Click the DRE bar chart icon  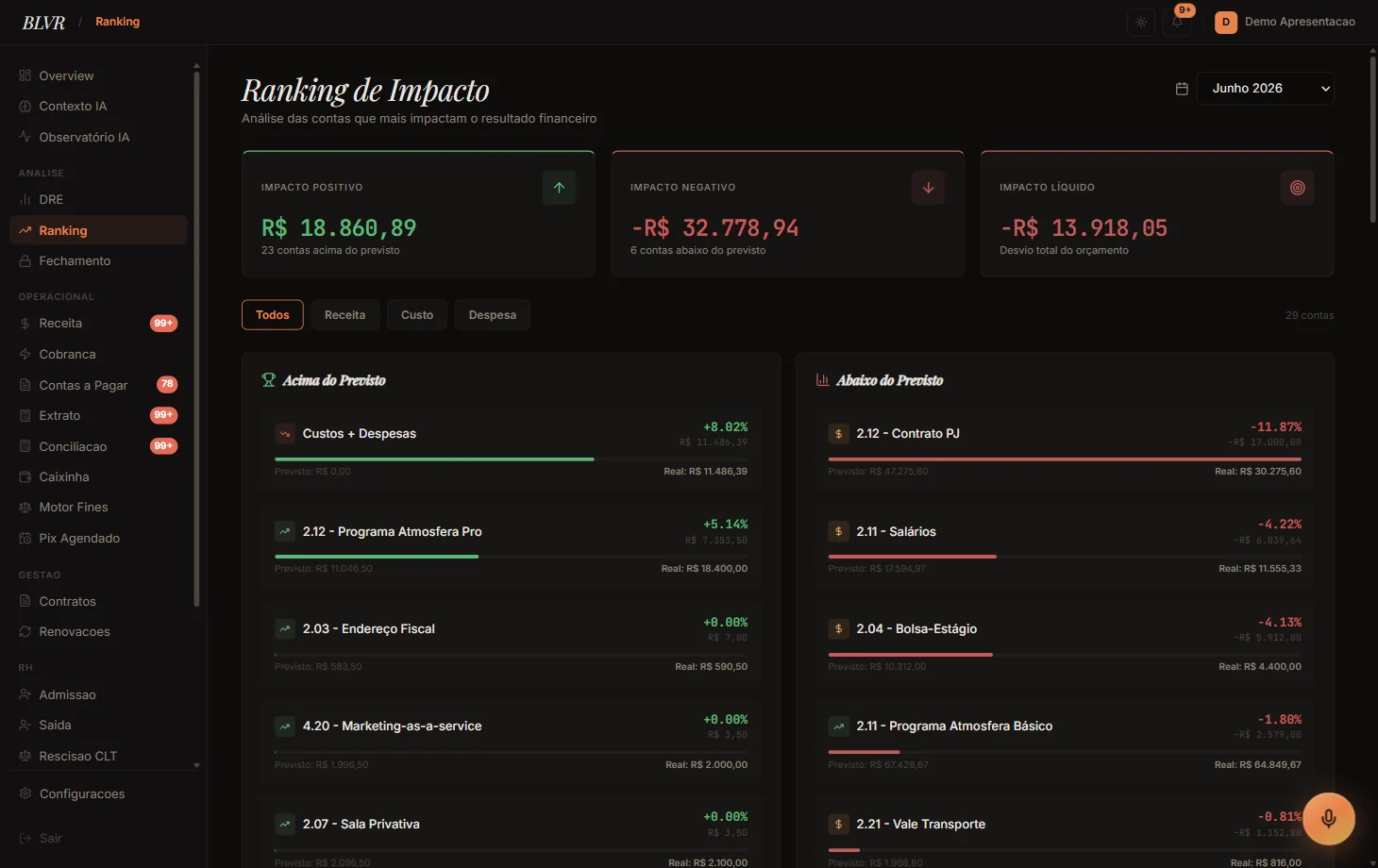(25, 200)
